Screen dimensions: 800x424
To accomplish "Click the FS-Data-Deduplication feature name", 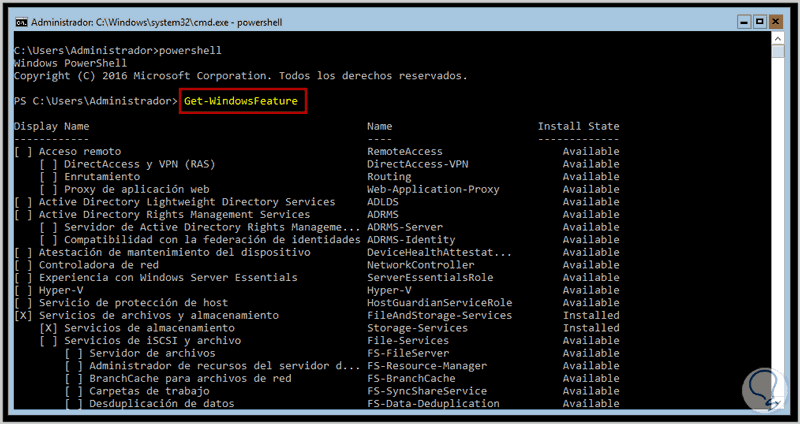I will (433, 404).
